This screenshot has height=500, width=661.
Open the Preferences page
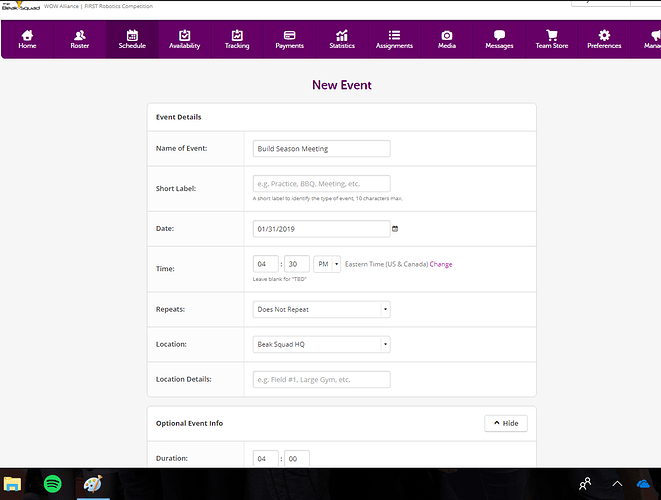click(604, 39)
